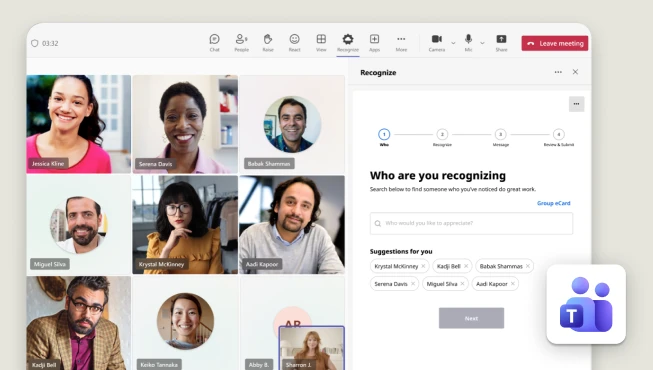Image resolution: width=653 pixels, height=370 pixels.
Task: Click the search magnifier icon
Action: 378,224
